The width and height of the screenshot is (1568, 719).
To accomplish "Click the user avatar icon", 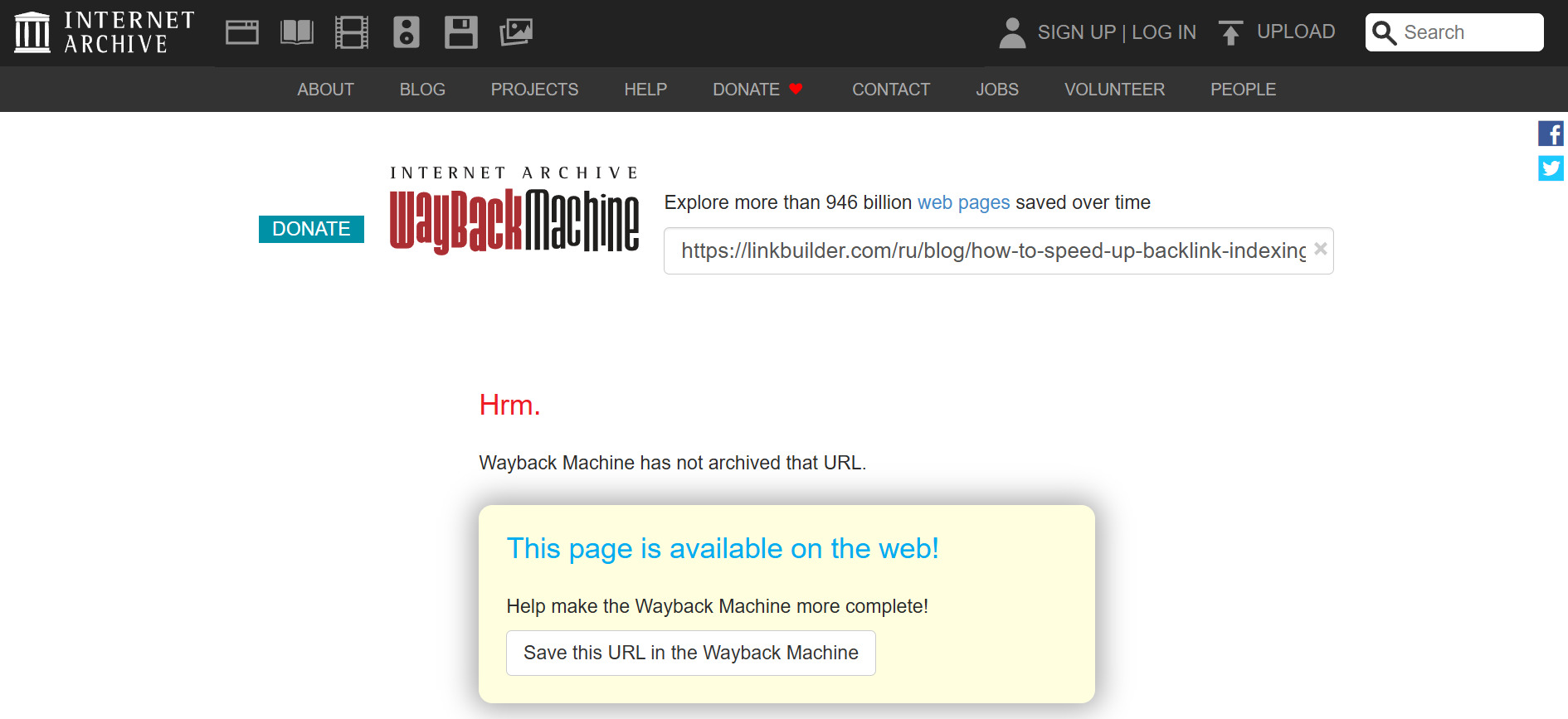I will coord(1012,32).
